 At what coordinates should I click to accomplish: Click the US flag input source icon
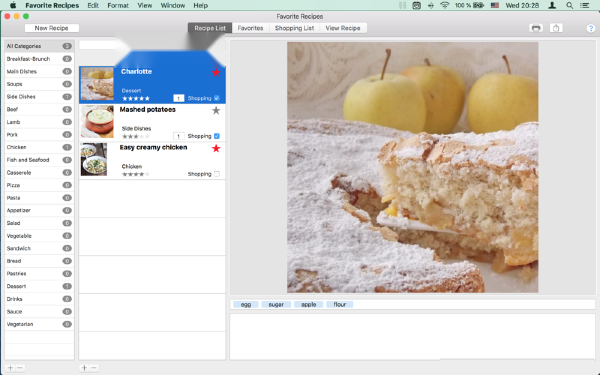tap(495, 5)
